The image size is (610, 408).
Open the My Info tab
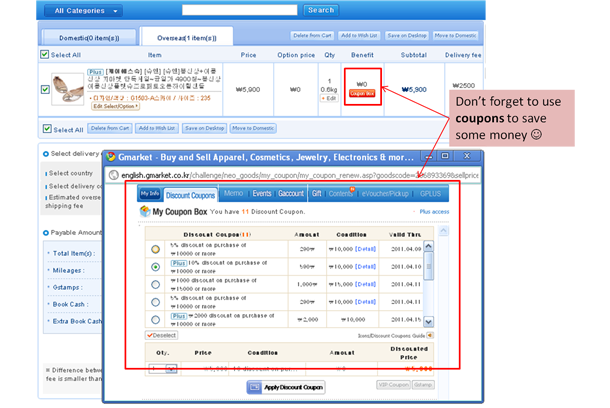coord(150,193)
